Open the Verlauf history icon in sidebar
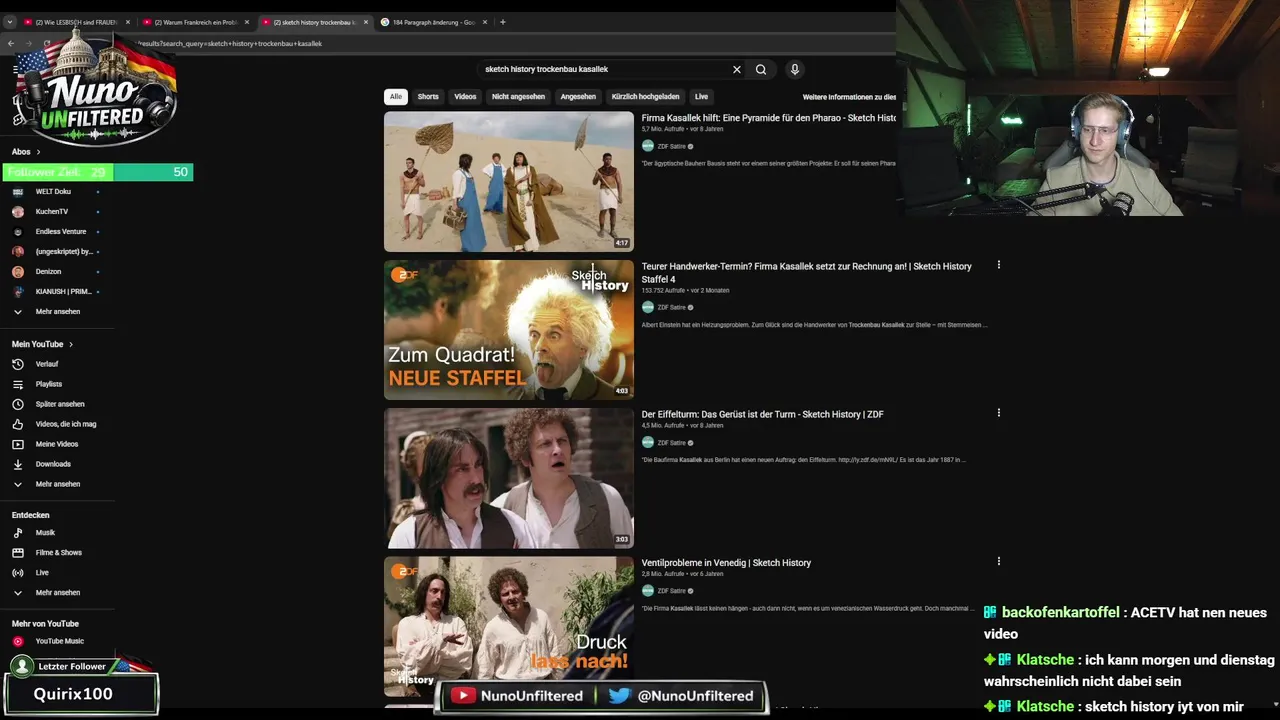This screenshot has width=1280, height=720. 17,364
